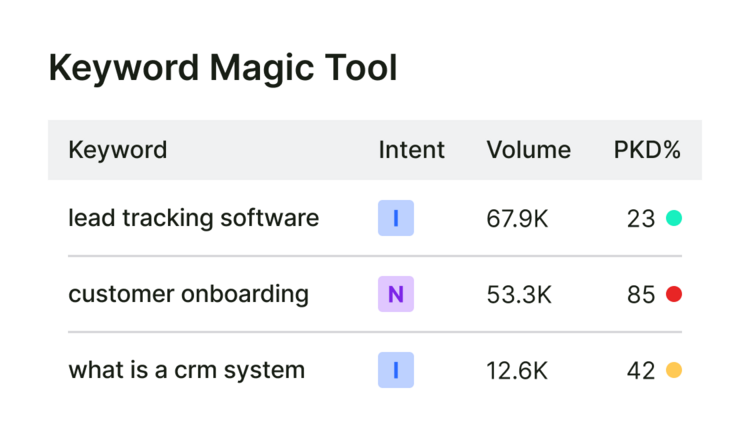Click the PKD score 23
750x436 pixels.
point(641,219)
